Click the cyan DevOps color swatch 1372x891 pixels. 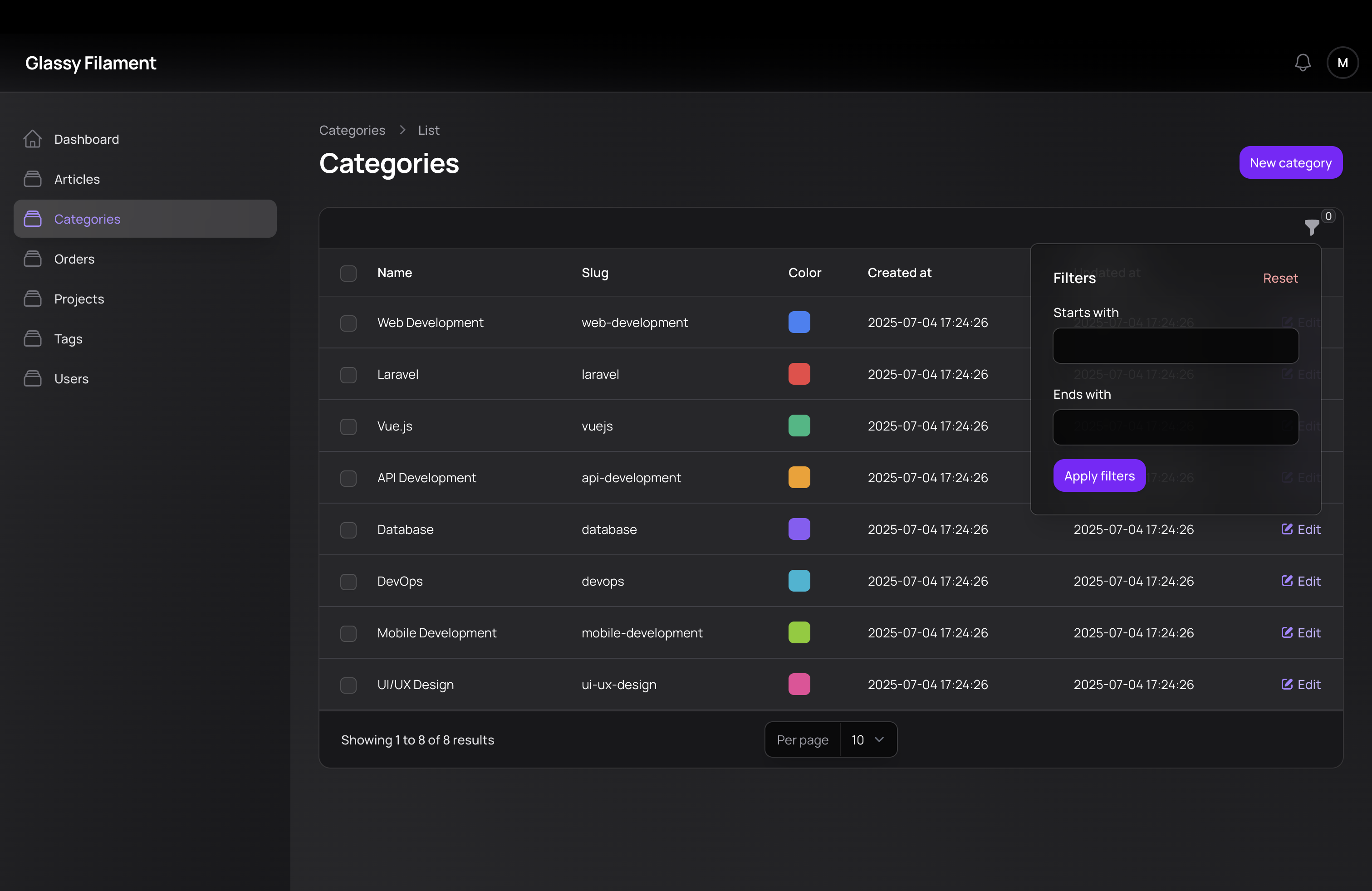point(799,580)
